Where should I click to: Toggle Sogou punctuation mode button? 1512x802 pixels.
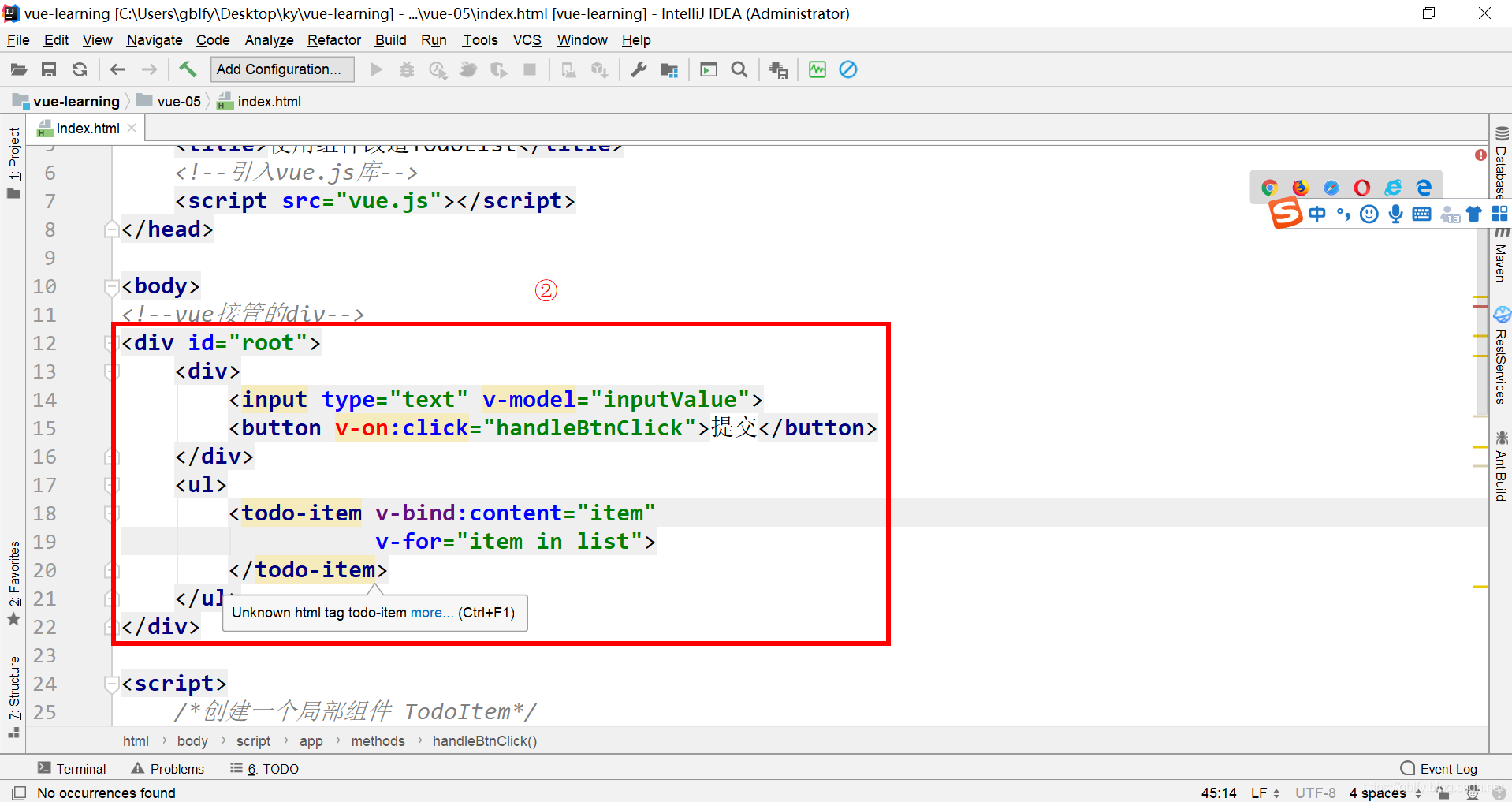coord(1344,214)
